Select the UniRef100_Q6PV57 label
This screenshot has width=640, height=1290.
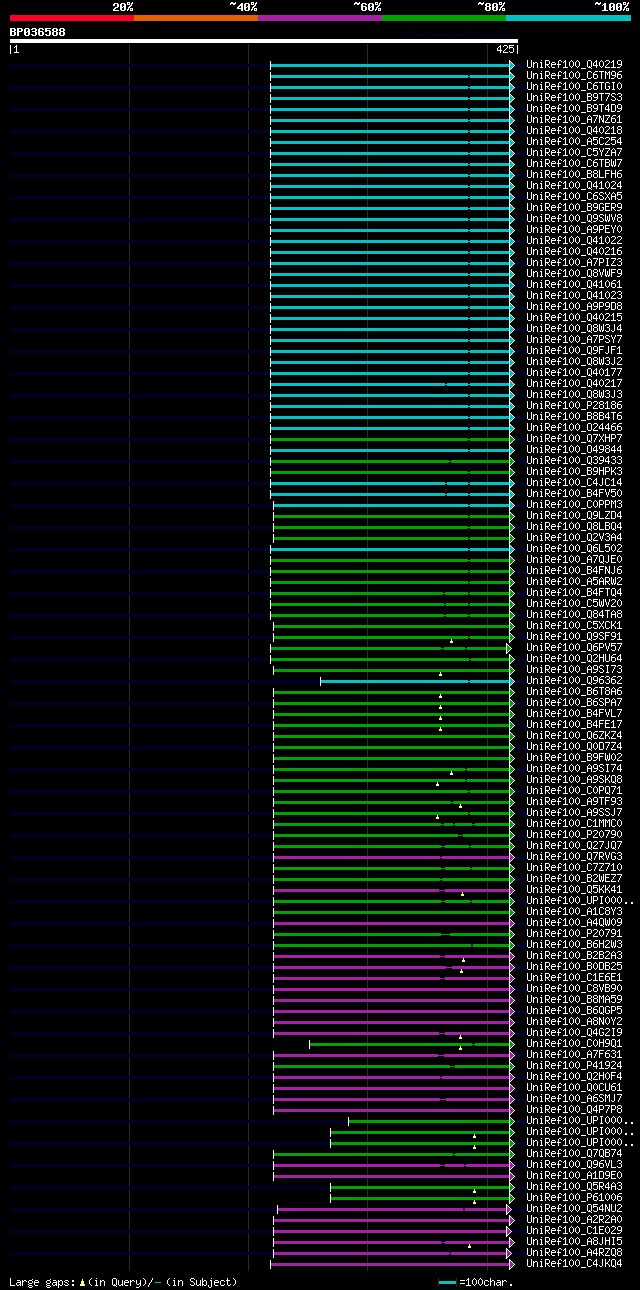coord(574,648)
